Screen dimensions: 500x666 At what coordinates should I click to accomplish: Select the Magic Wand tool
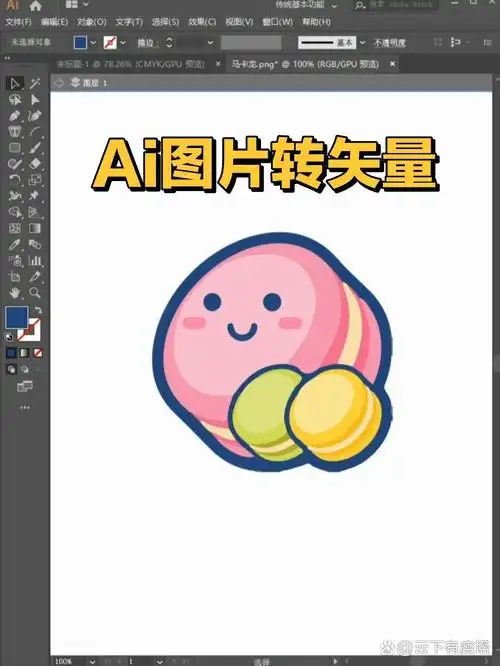click(x=35, y=83)
